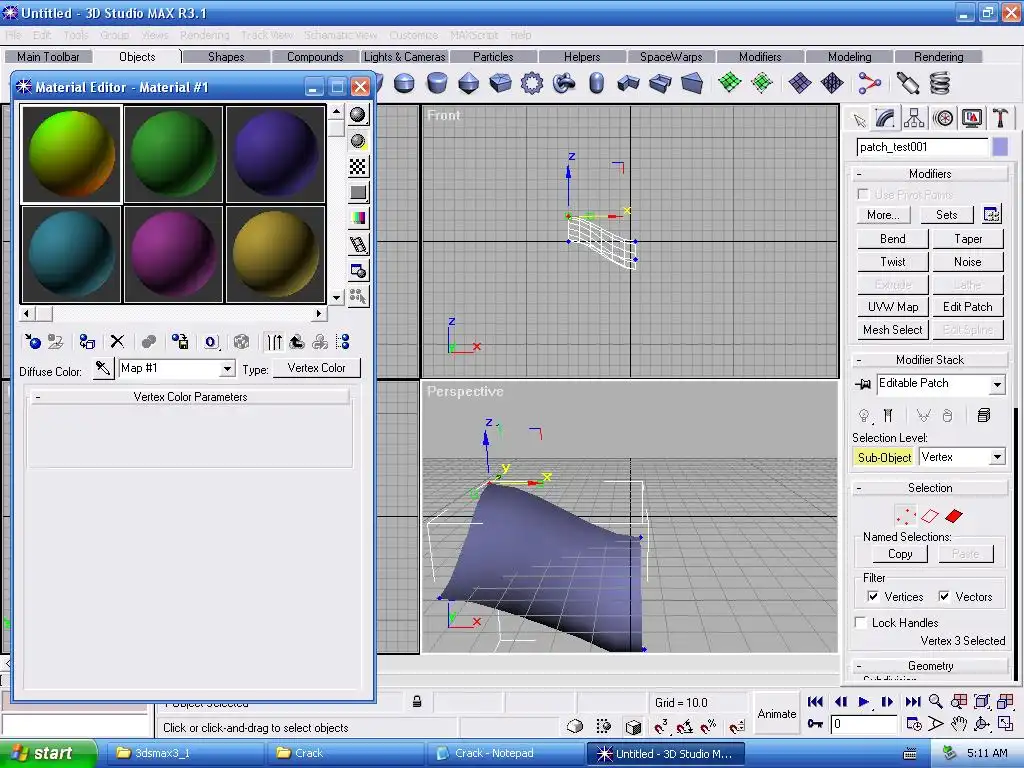Viewport: 1024px width, 768px height.
Task: Collapse the Vertex Color Parameters rollout
Action: (190, 396)
